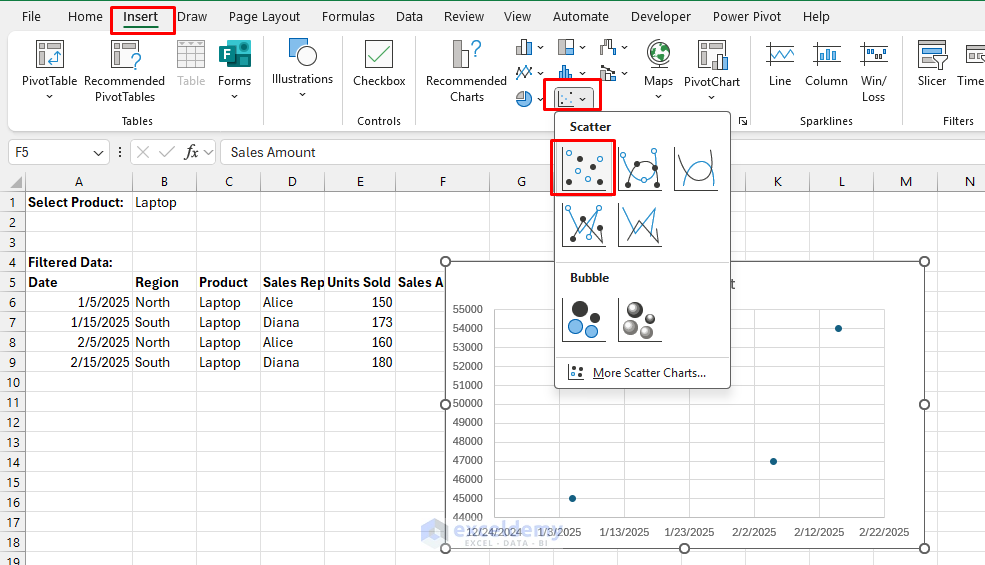
Task: Insert a Slicer filter
Action: coord(932,63)
